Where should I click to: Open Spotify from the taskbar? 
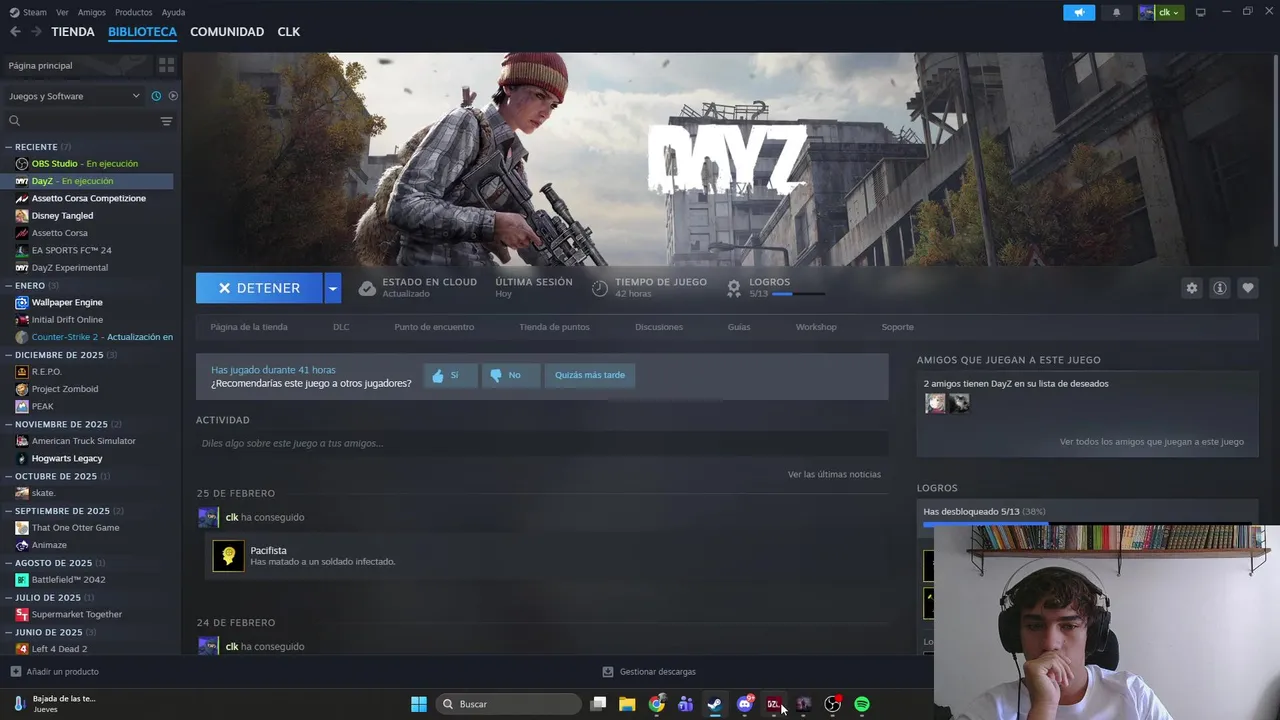[x=862, y=704]
